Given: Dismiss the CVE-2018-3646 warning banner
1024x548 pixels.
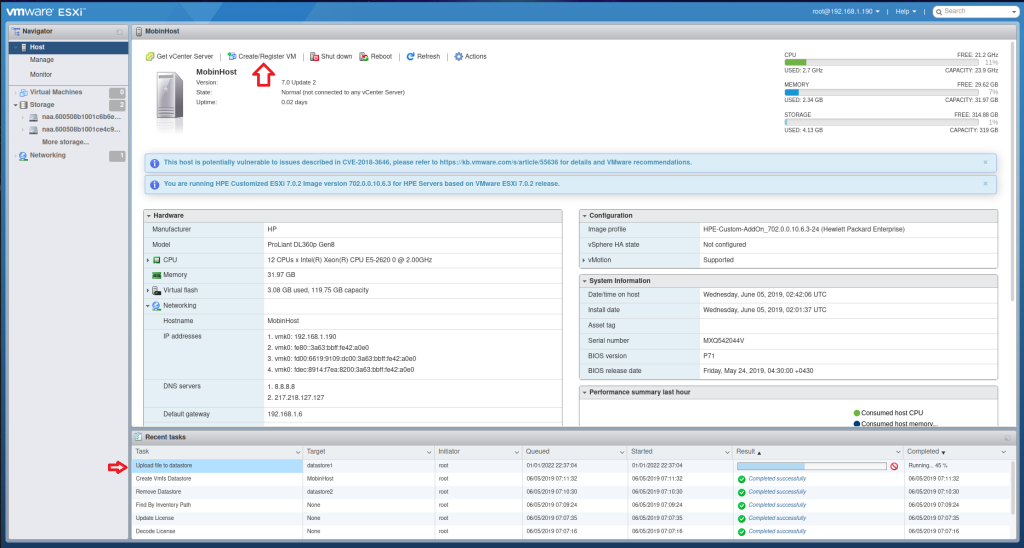Looking at the screenshot, I should (985, 162).
